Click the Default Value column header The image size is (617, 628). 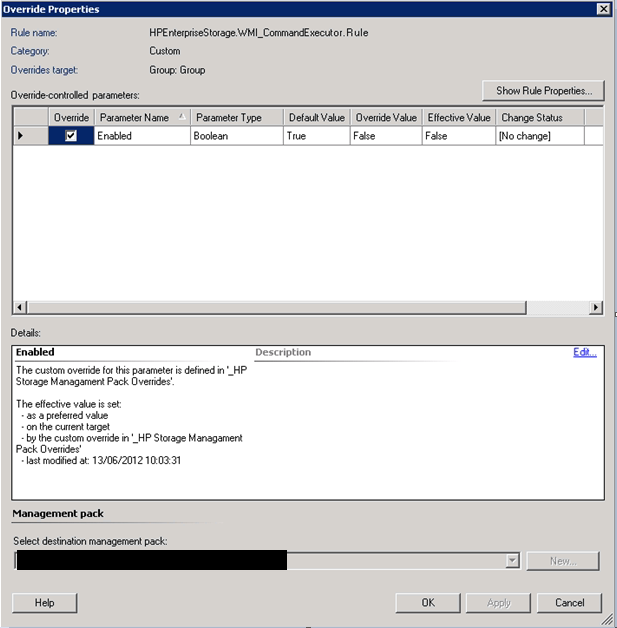pyautogui.click(x=316, y=117)
